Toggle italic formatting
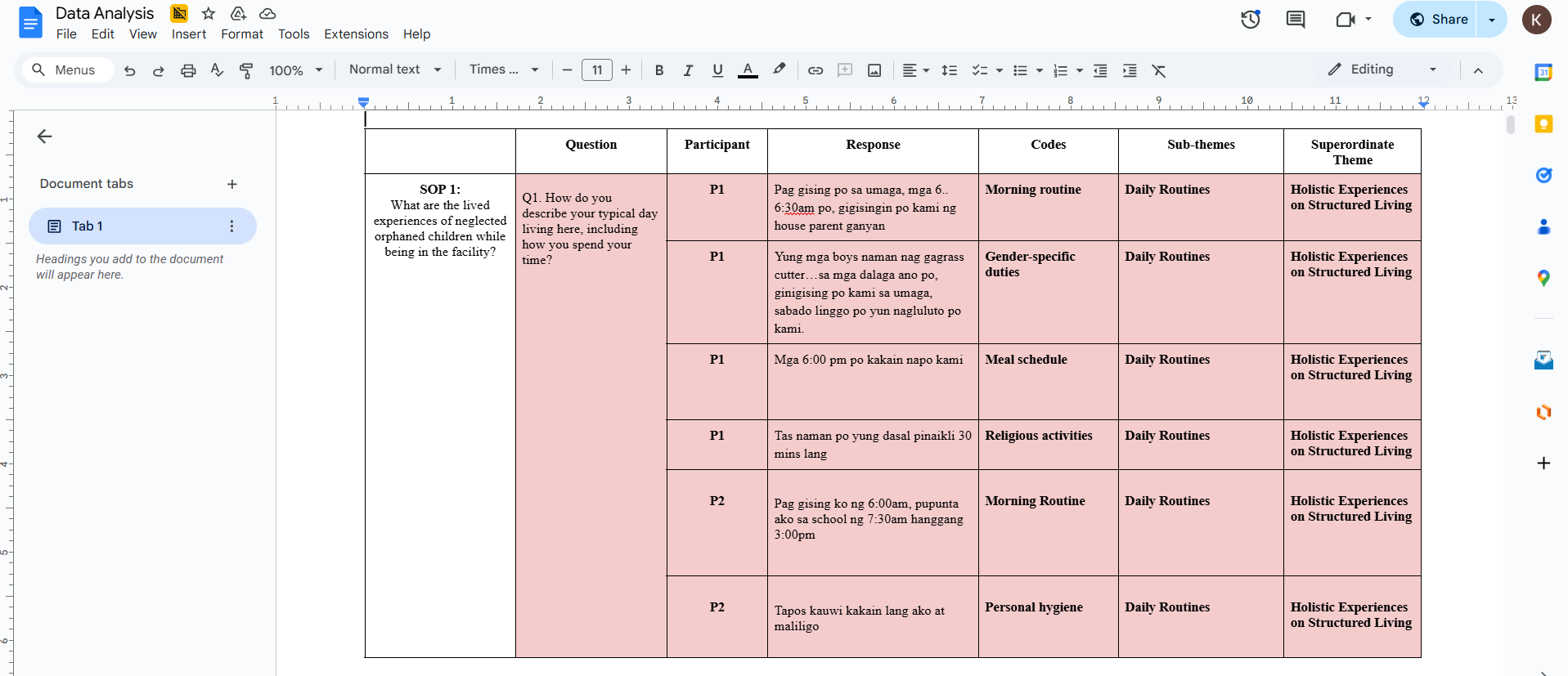1568x676 pixels. 688,70
